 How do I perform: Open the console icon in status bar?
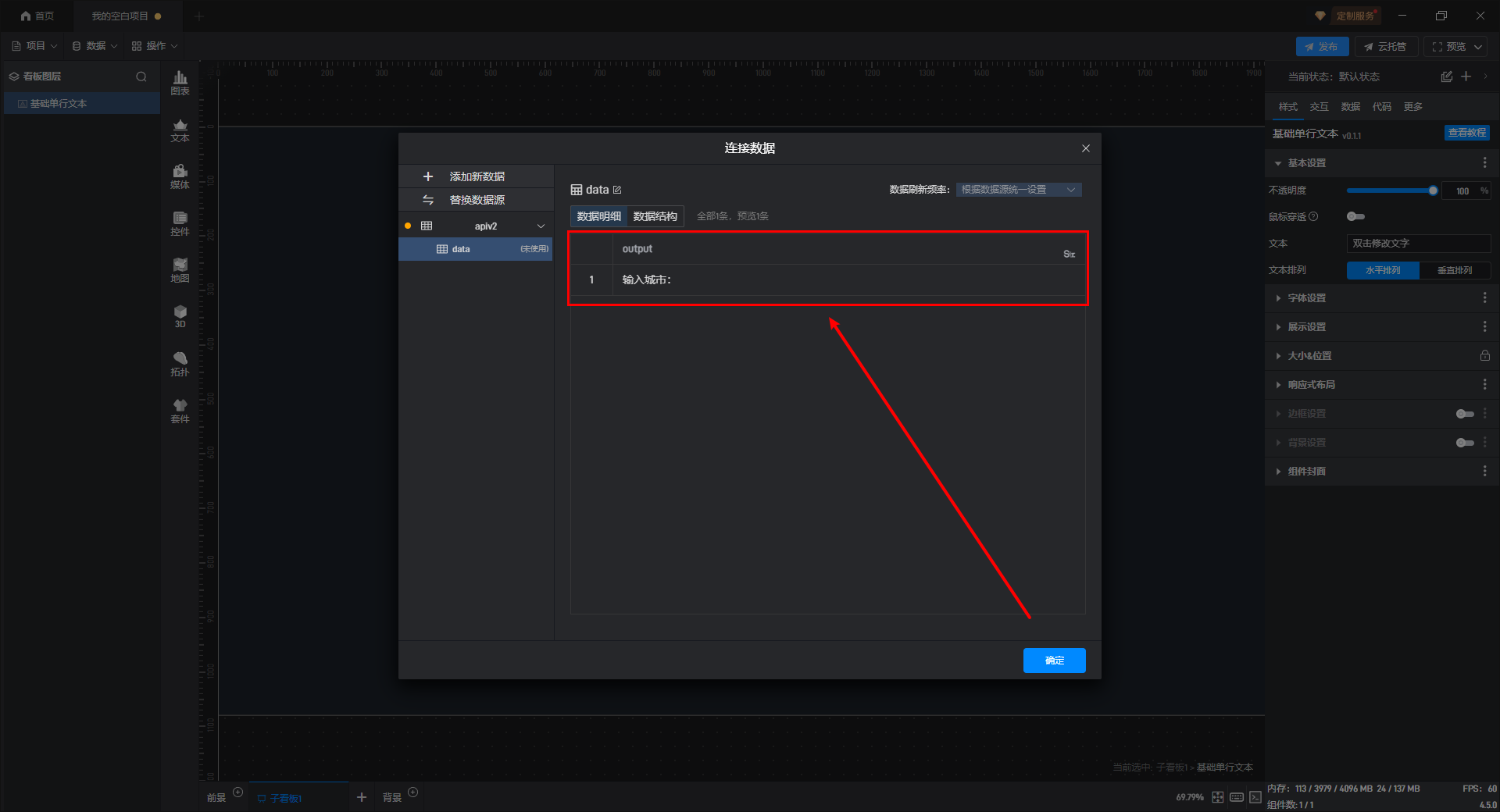1255,797
